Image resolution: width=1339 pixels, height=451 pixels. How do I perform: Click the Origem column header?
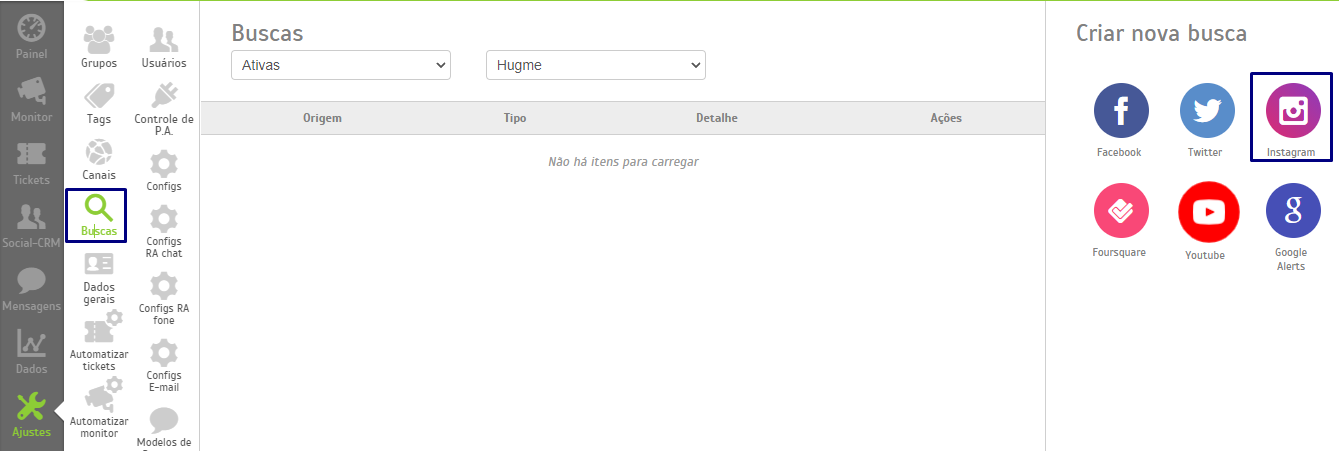click(x=322, y=118)
